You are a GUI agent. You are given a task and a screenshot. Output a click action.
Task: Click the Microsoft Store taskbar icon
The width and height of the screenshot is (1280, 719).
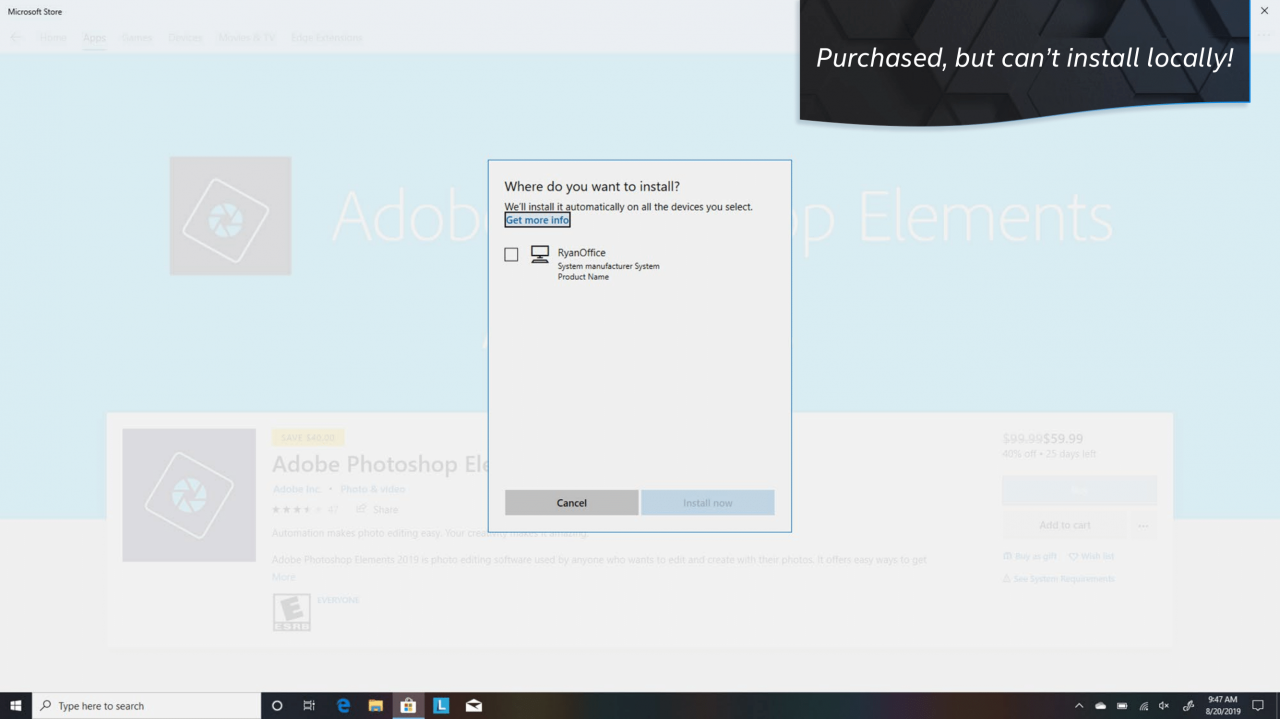tap(408, 705)
